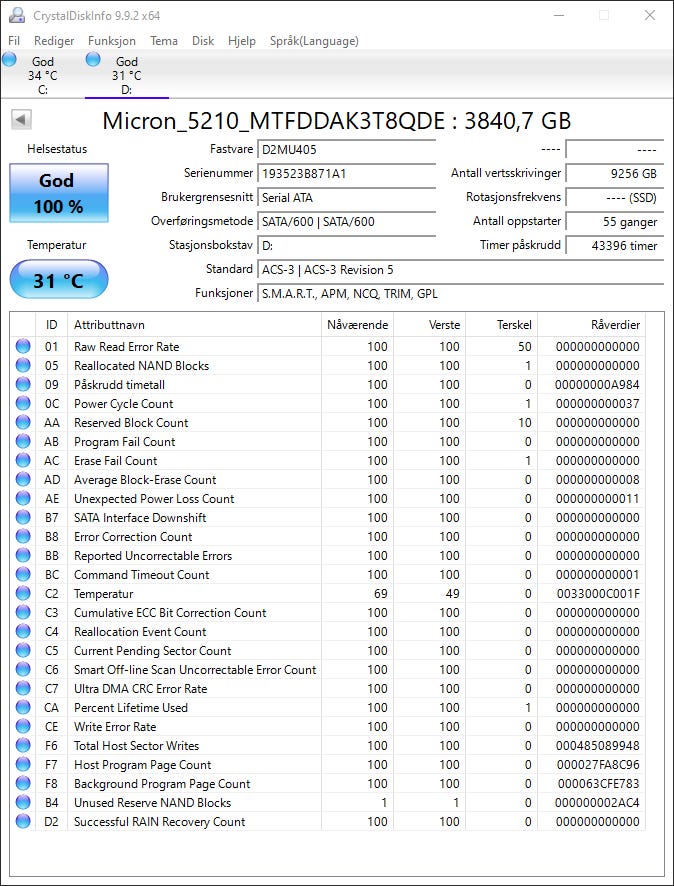Viewport: 674px width, 886px height.
Task: Click status icon for Reallocation Event Count
Action: [23, 631]
